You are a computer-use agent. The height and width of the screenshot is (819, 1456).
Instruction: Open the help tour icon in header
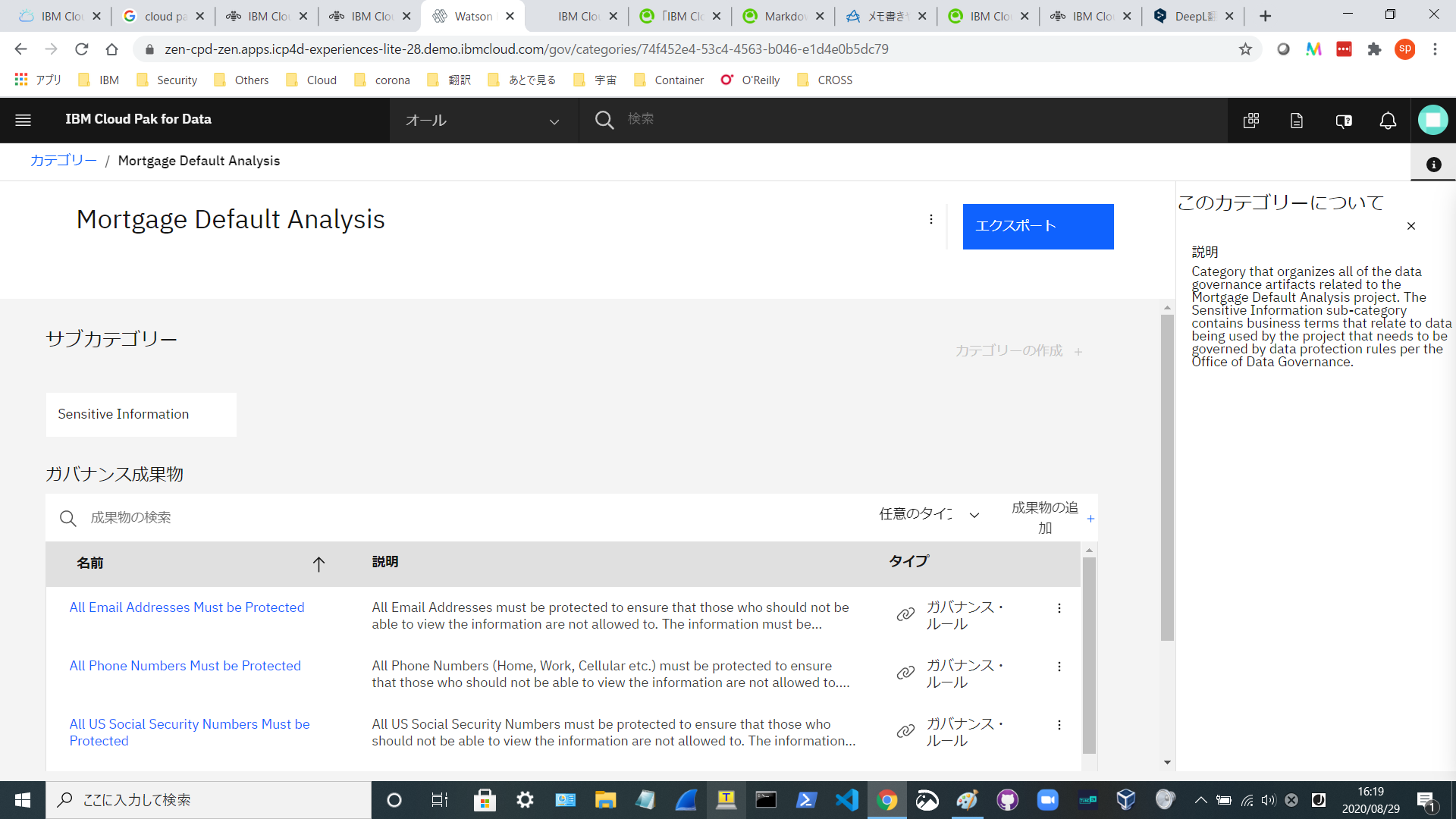pos(1343,121)
